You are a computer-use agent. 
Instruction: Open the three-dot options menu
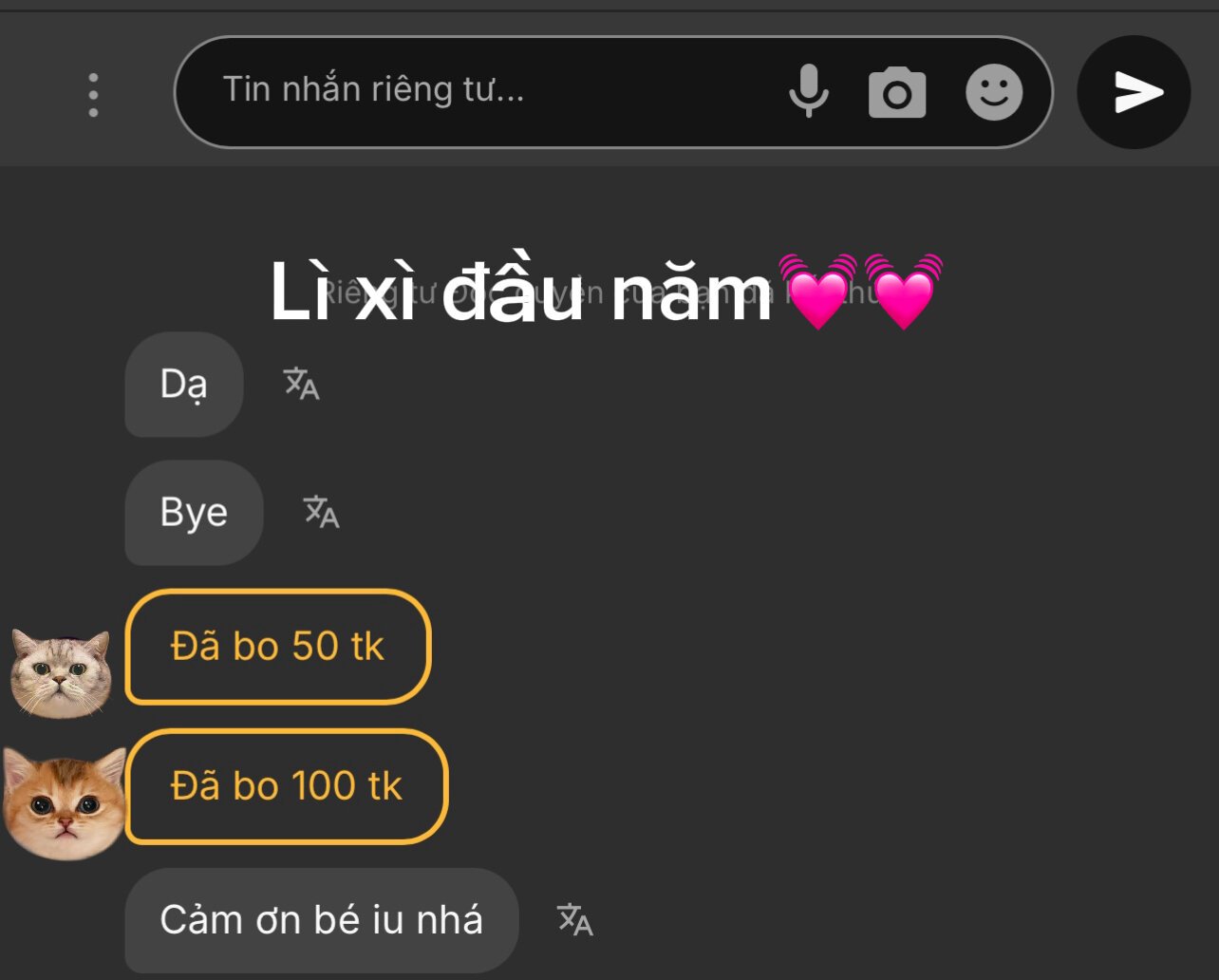(93, 94)
